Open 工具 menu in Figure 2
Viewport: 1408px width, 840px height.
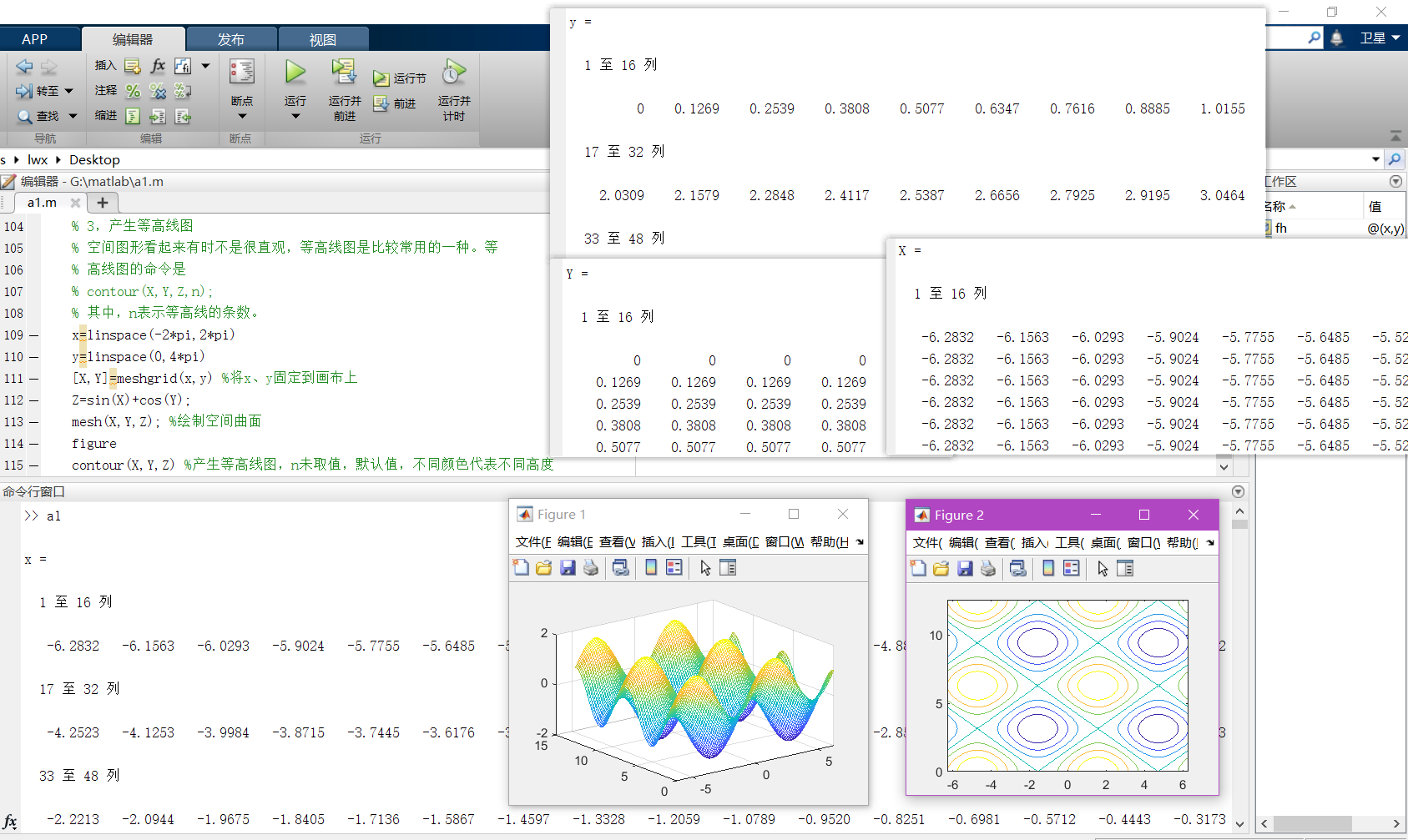pos(1069,543)
